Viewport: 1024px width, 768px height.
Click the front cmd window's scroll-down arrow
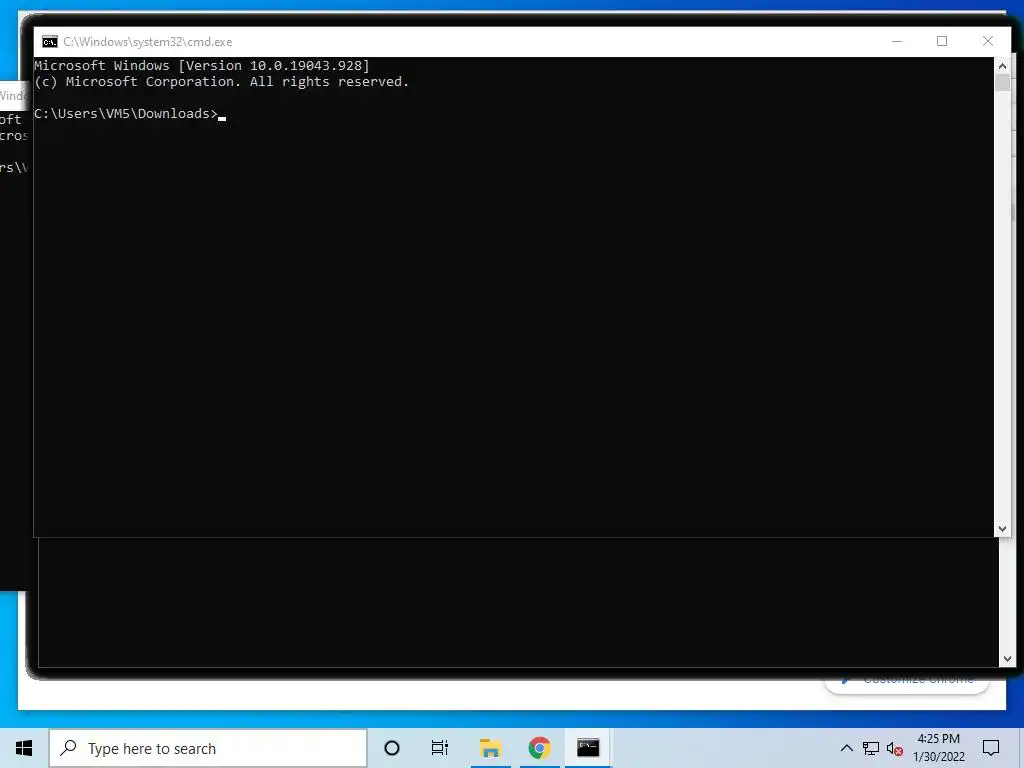[x=1002, y=529]
